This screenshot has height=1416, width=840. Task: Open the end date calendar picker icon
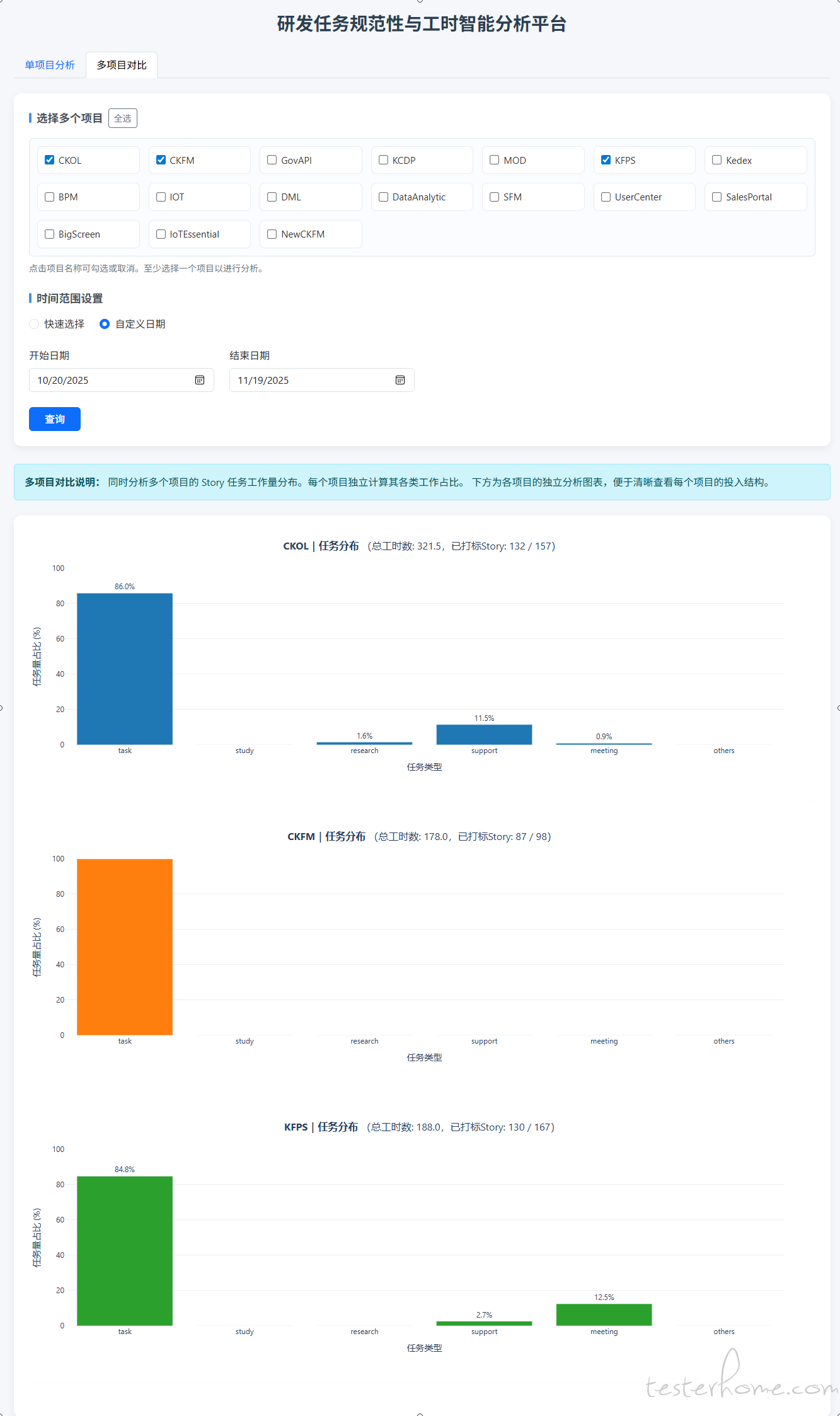click(x=400, y=380)
